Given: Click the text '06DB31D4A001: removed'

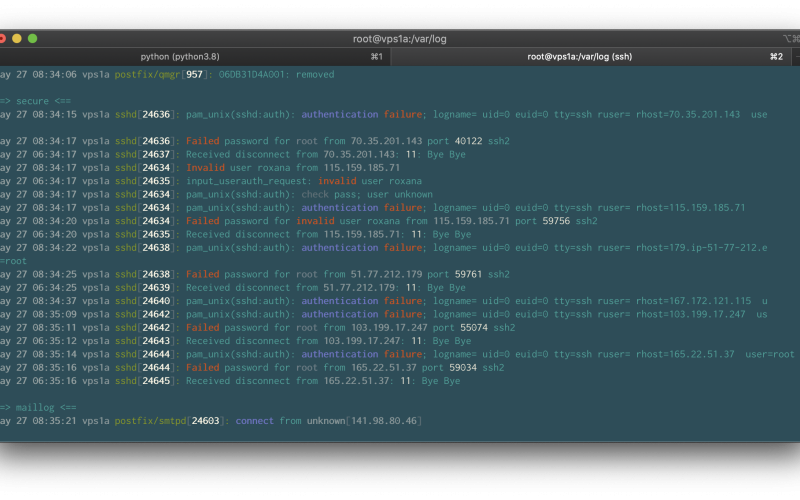Looking at the screenshot, I should coord(277,74).
